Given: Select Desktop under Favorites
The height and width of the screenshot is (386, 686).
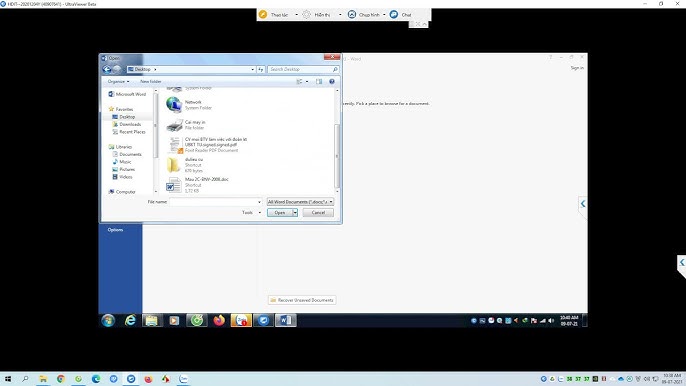Looking at the screenshot, I should (x=124, y=117).
